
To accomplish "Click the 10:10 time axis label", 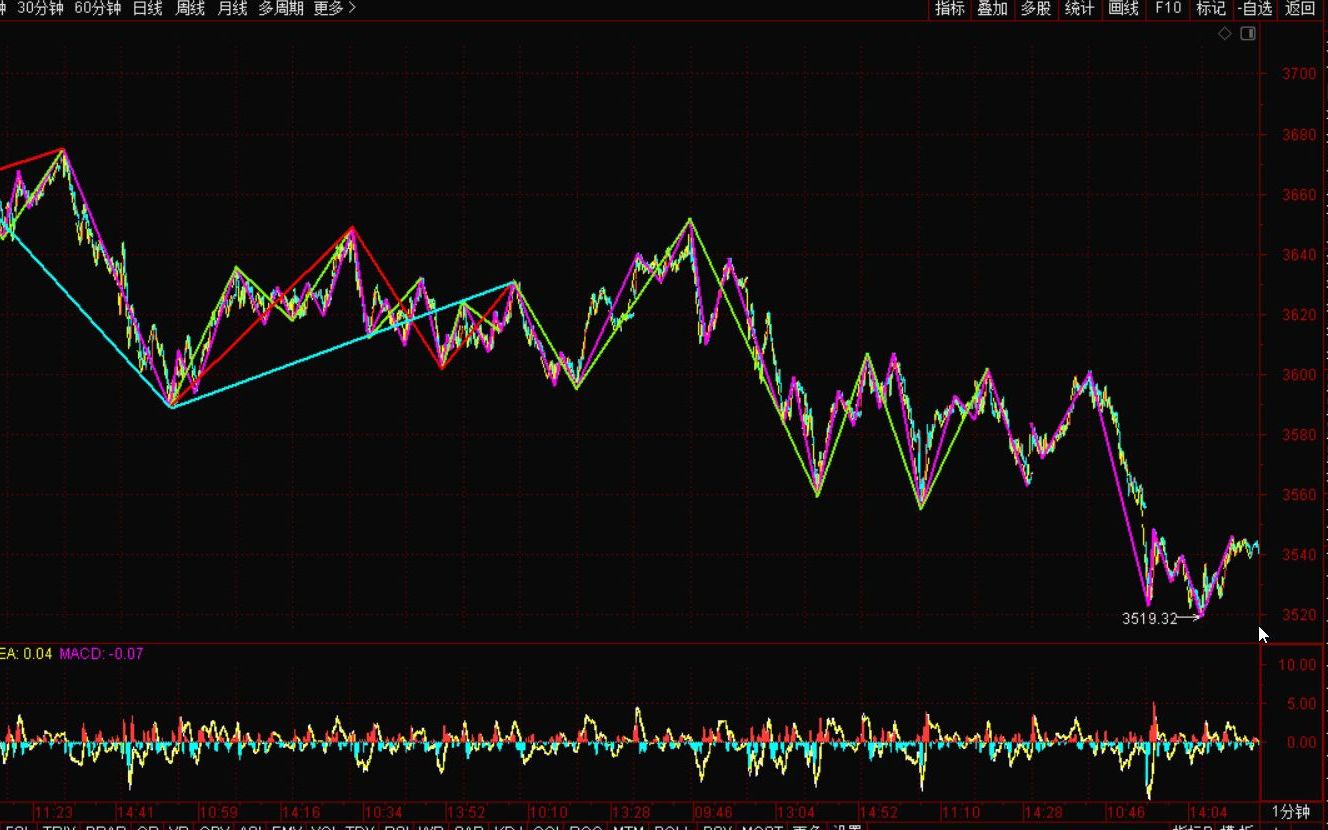I will pos(548,812).
